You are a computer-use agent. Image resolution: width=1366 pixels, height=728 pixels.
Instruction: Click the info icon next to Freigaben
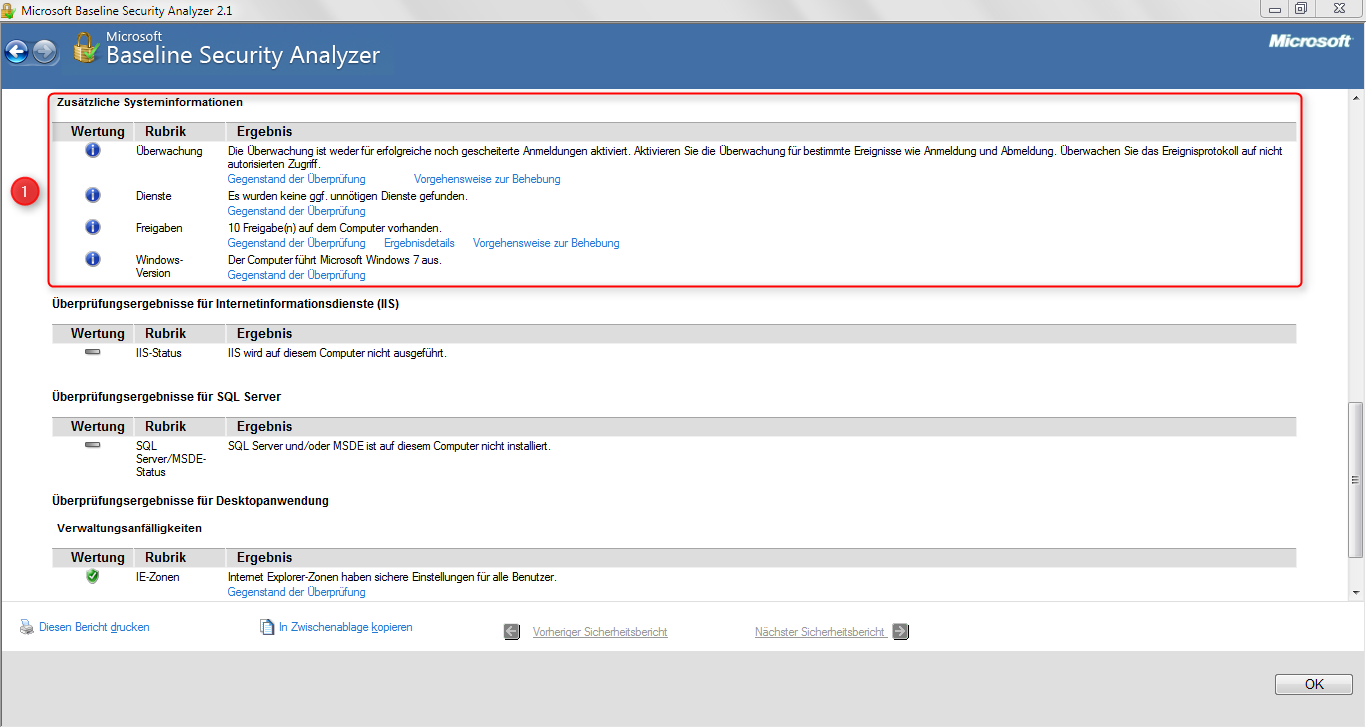(92, 227)
